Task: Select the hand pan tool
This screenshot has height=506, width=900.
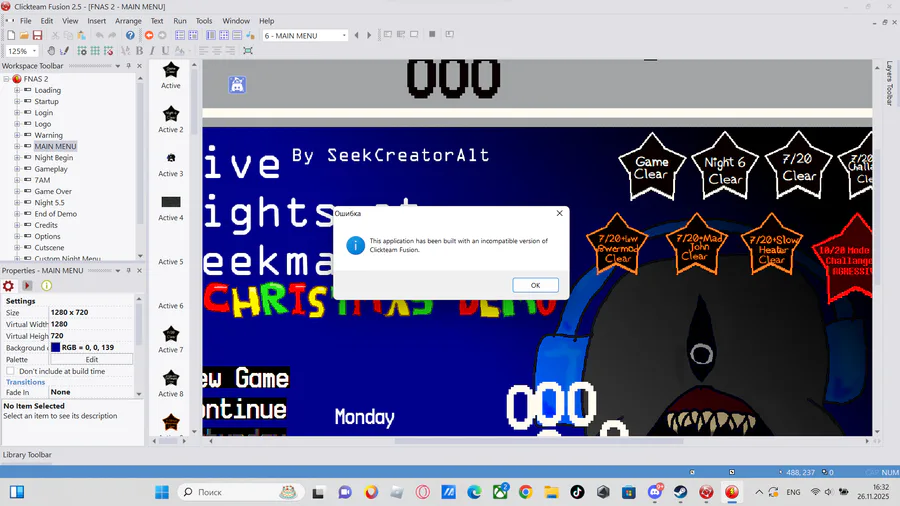Action: pyautogui.click(x=51, y=51)
